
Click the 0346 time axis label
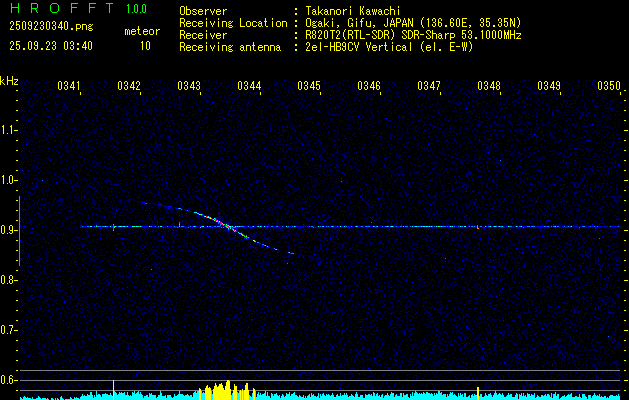[369, 86]
